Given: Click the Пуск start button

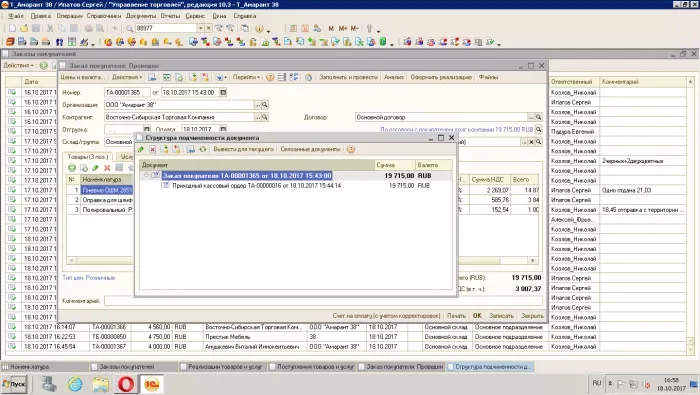Looking at the screenshot, I should [x=14, y=384].
